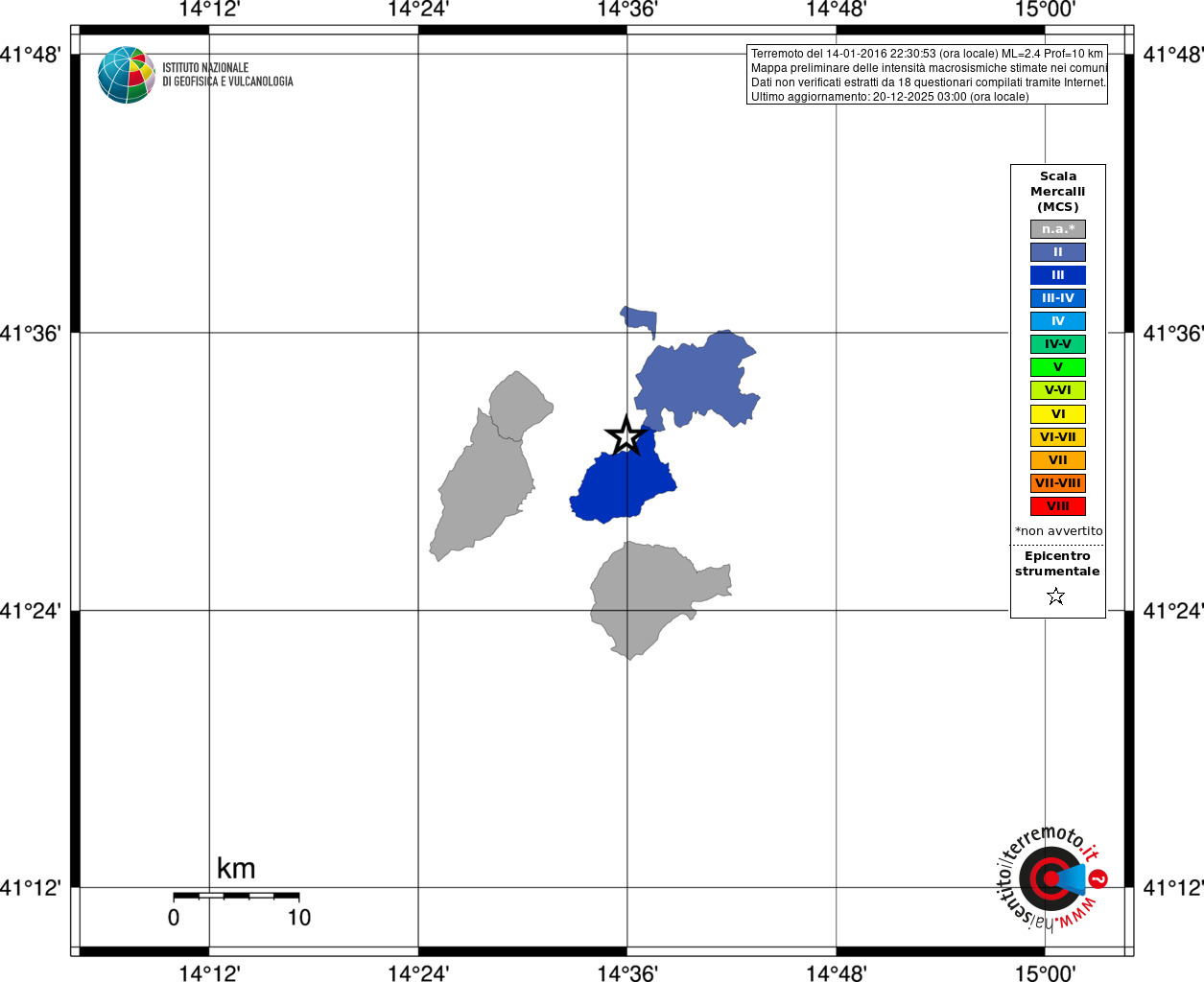Select the IV intensity legend swatch
Viewport: 1204px width, 982px height.
[1058, 321]
